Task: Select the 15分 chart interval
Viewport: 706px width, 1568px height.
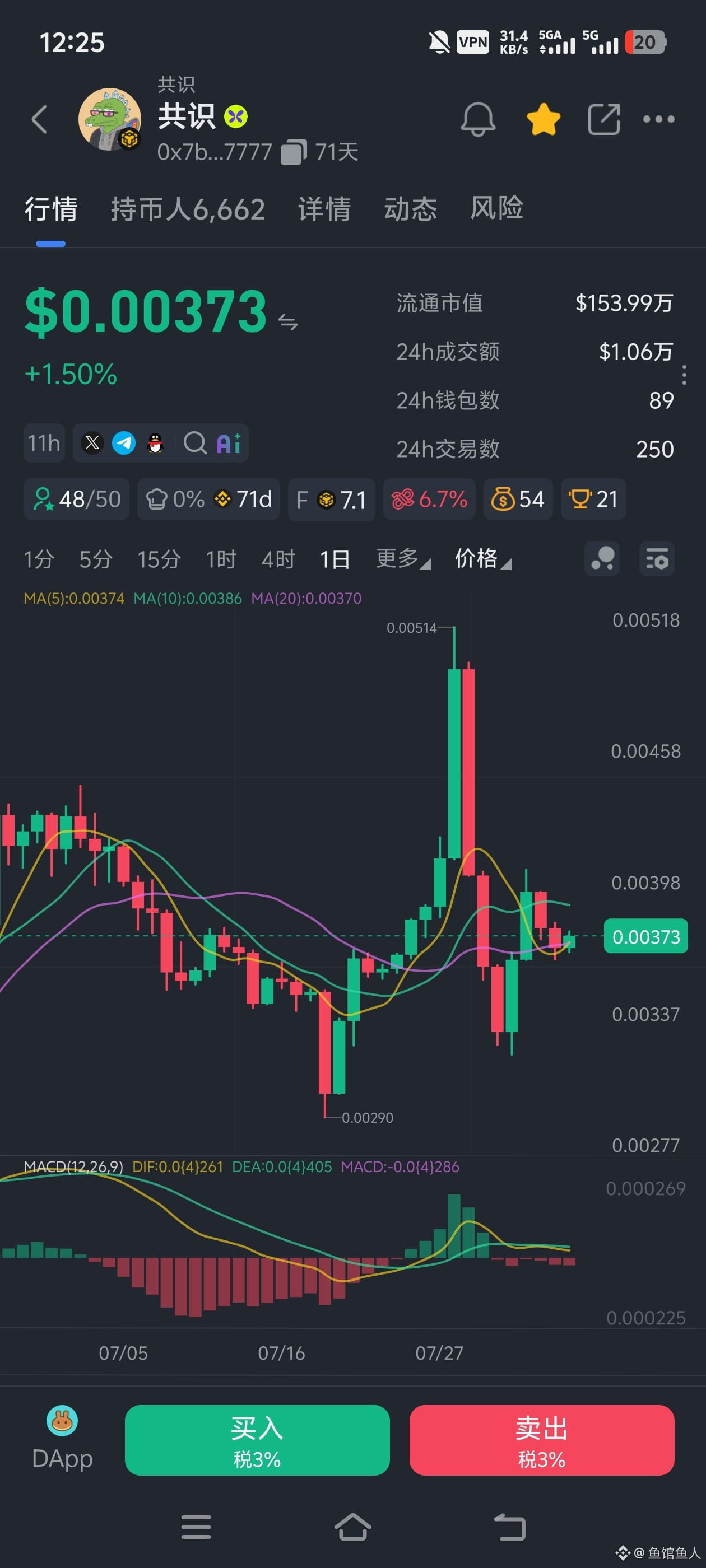Action: 159,559
